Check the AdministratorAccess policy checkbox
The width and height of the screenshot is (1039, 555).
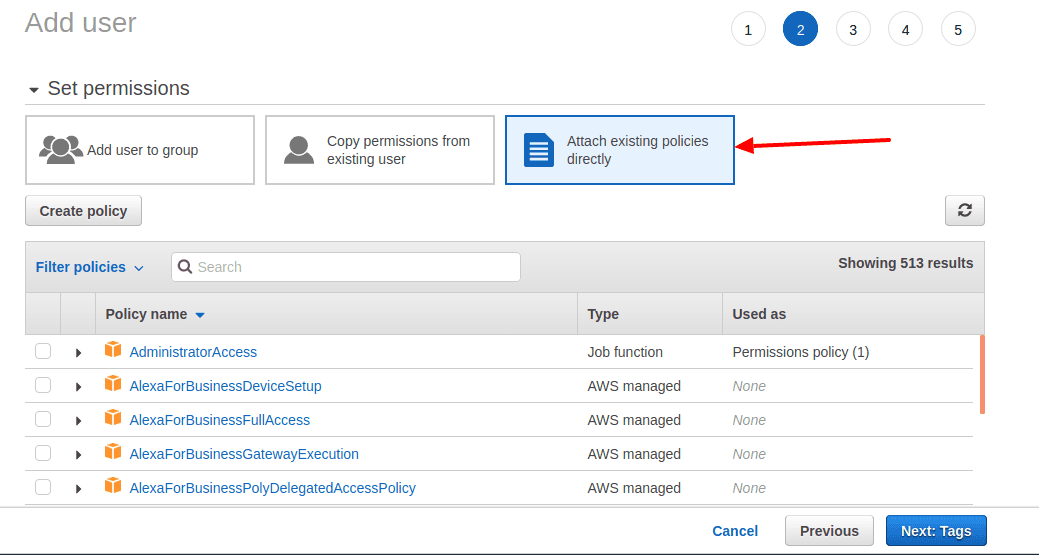(43, 351)
